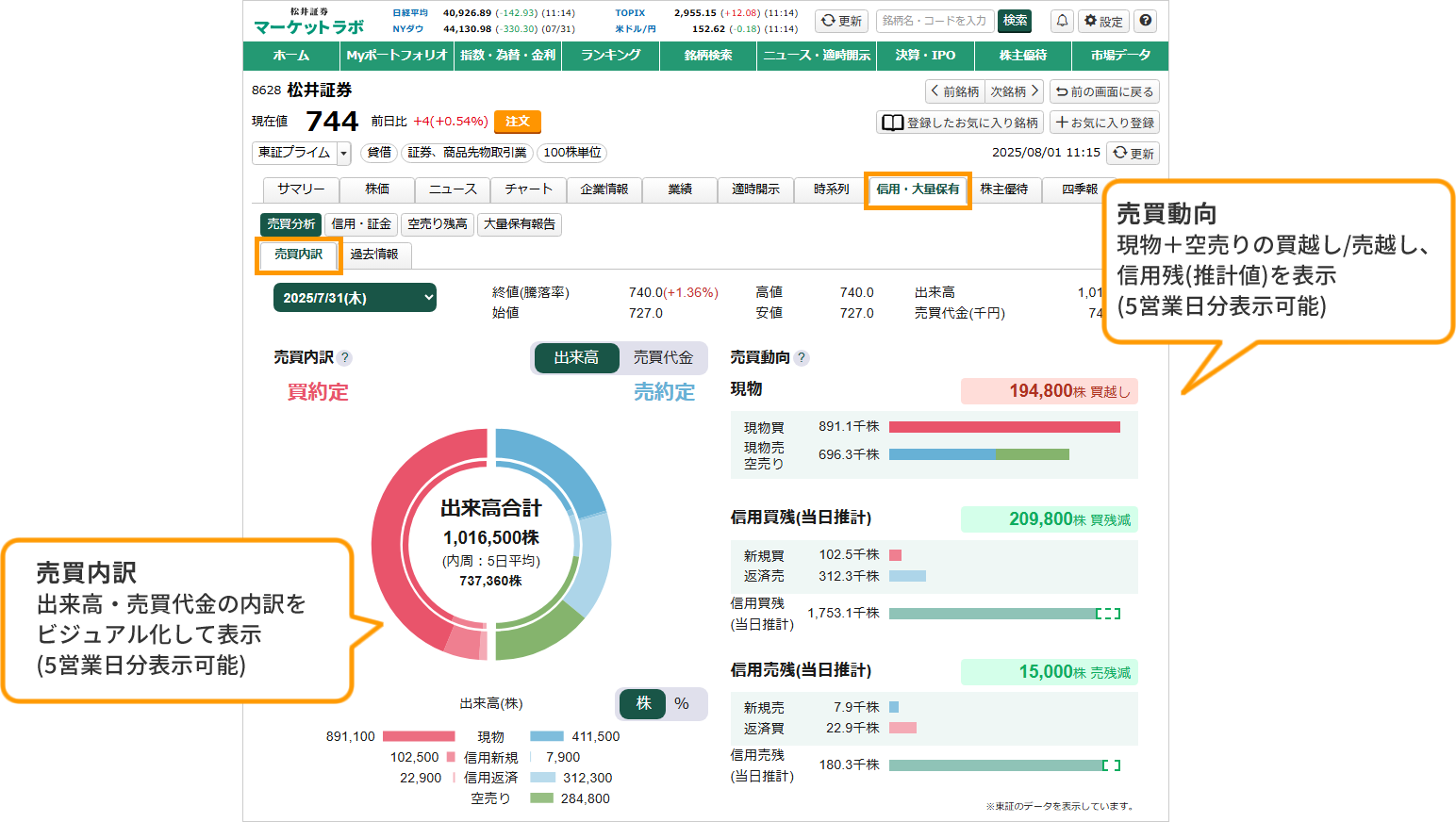Switch to 株価 tab

[x=377, y=189]
